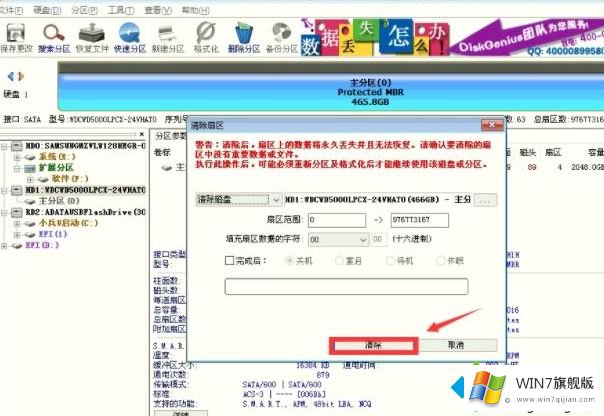
Task: Open the 分区(P) menu
Action: click(84, 10)
